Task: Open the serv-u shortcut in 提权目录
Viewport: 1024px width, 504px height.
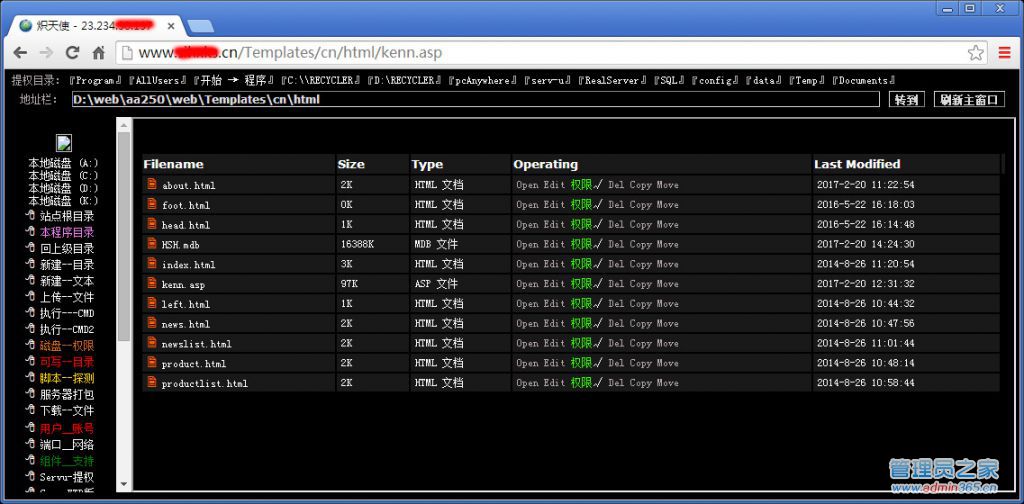Action: click(x=547, y=80)
